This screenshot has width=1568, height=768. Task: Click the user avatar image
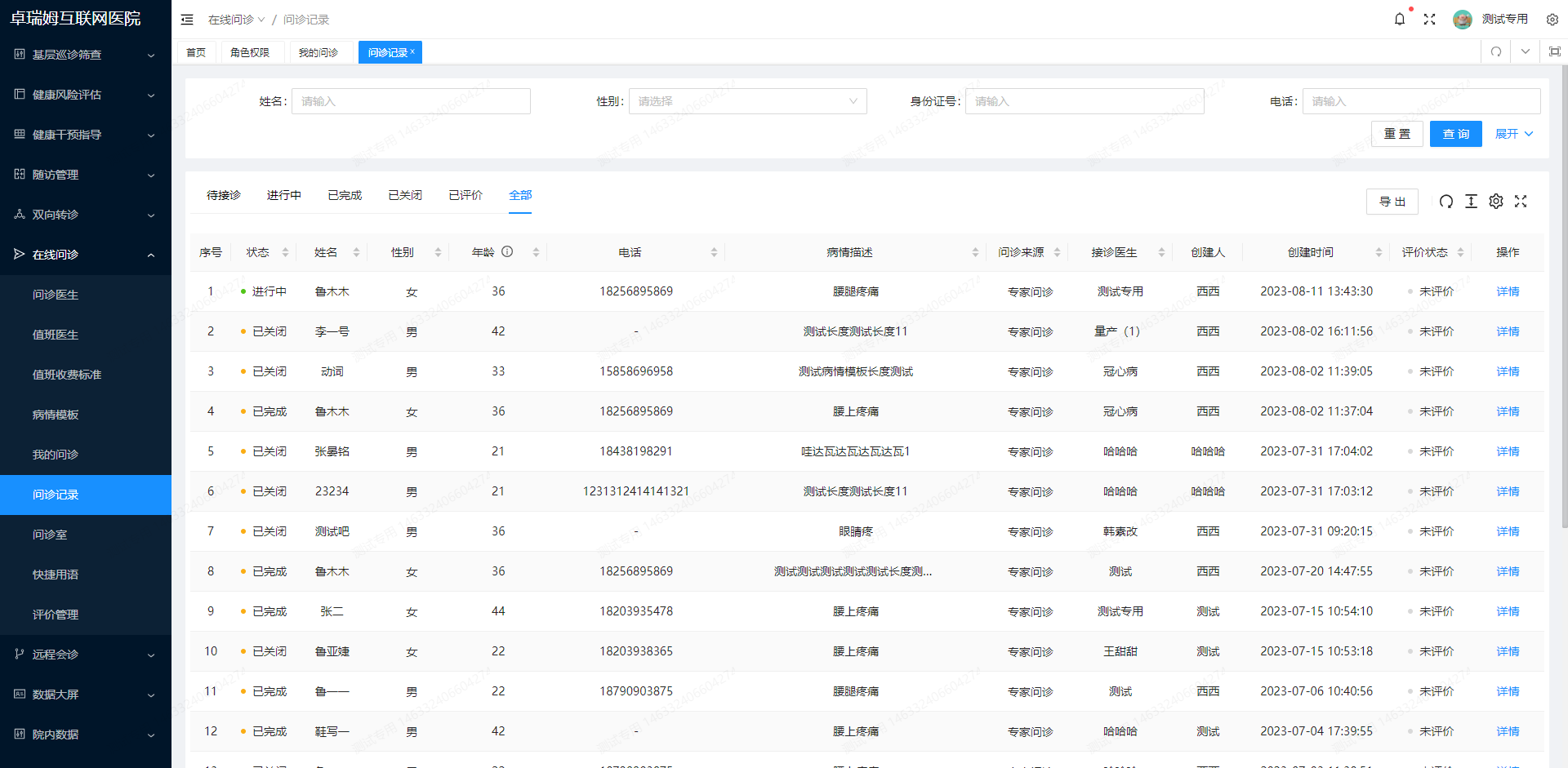(1462, 19)
